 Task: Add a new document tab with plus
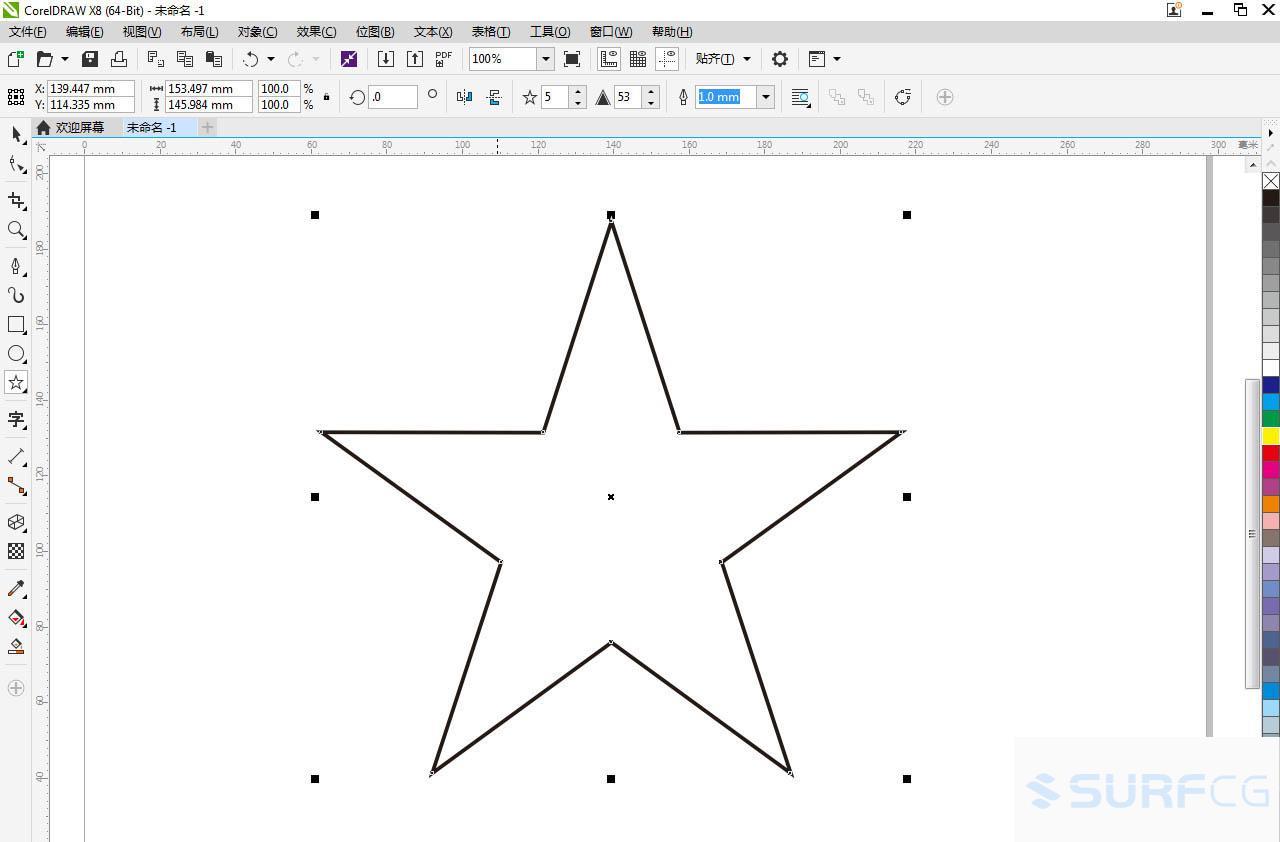(207, 127)
